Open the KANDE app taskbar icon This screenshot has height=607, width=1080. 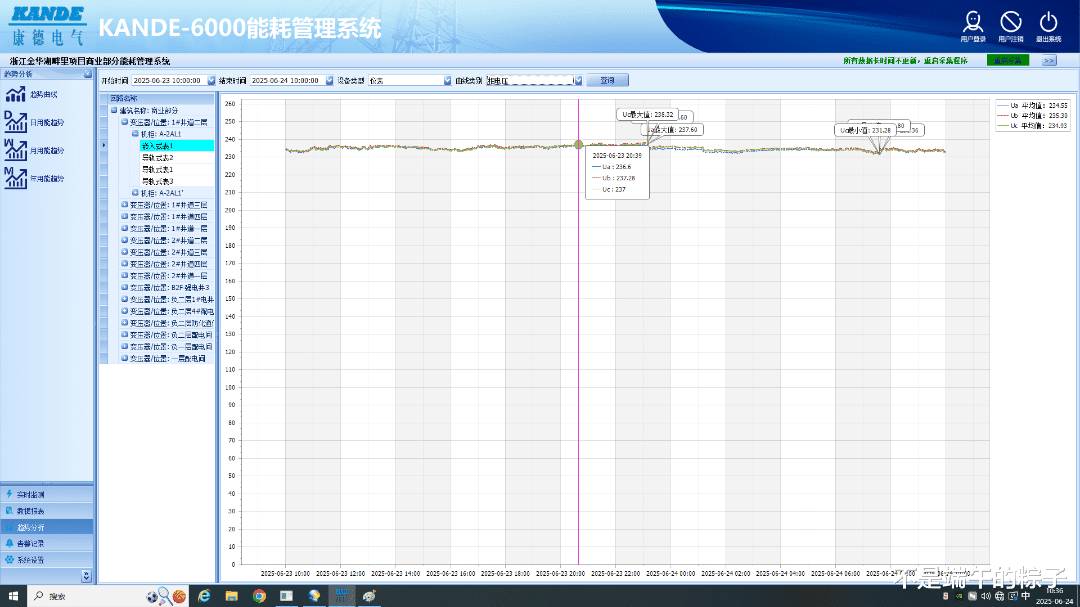pos(342,596)
